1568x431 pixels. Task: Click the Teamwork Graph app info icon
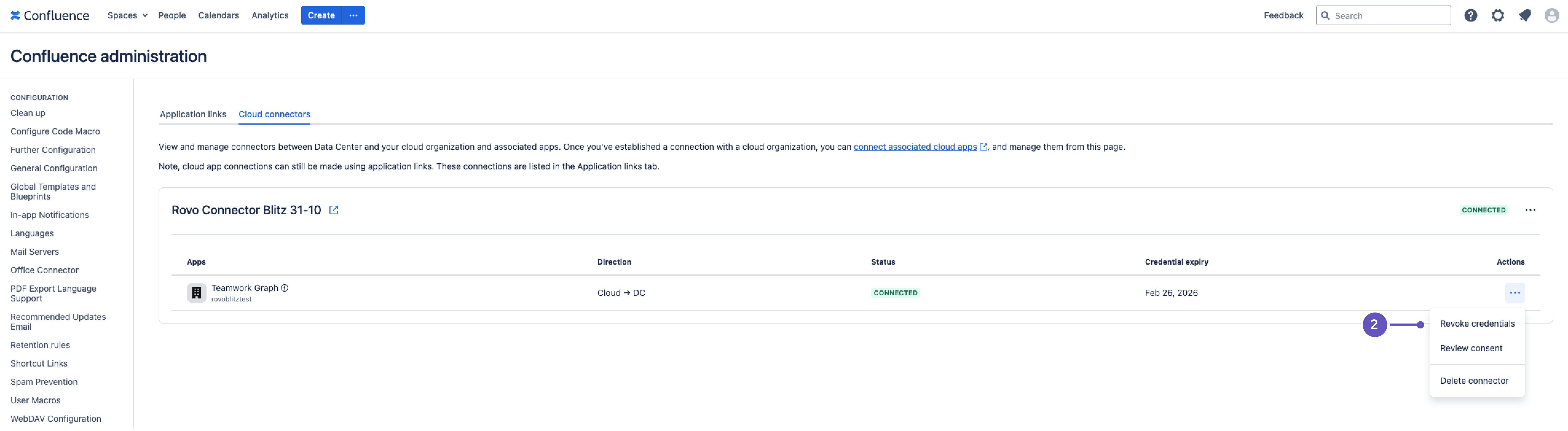click(285, 288)
